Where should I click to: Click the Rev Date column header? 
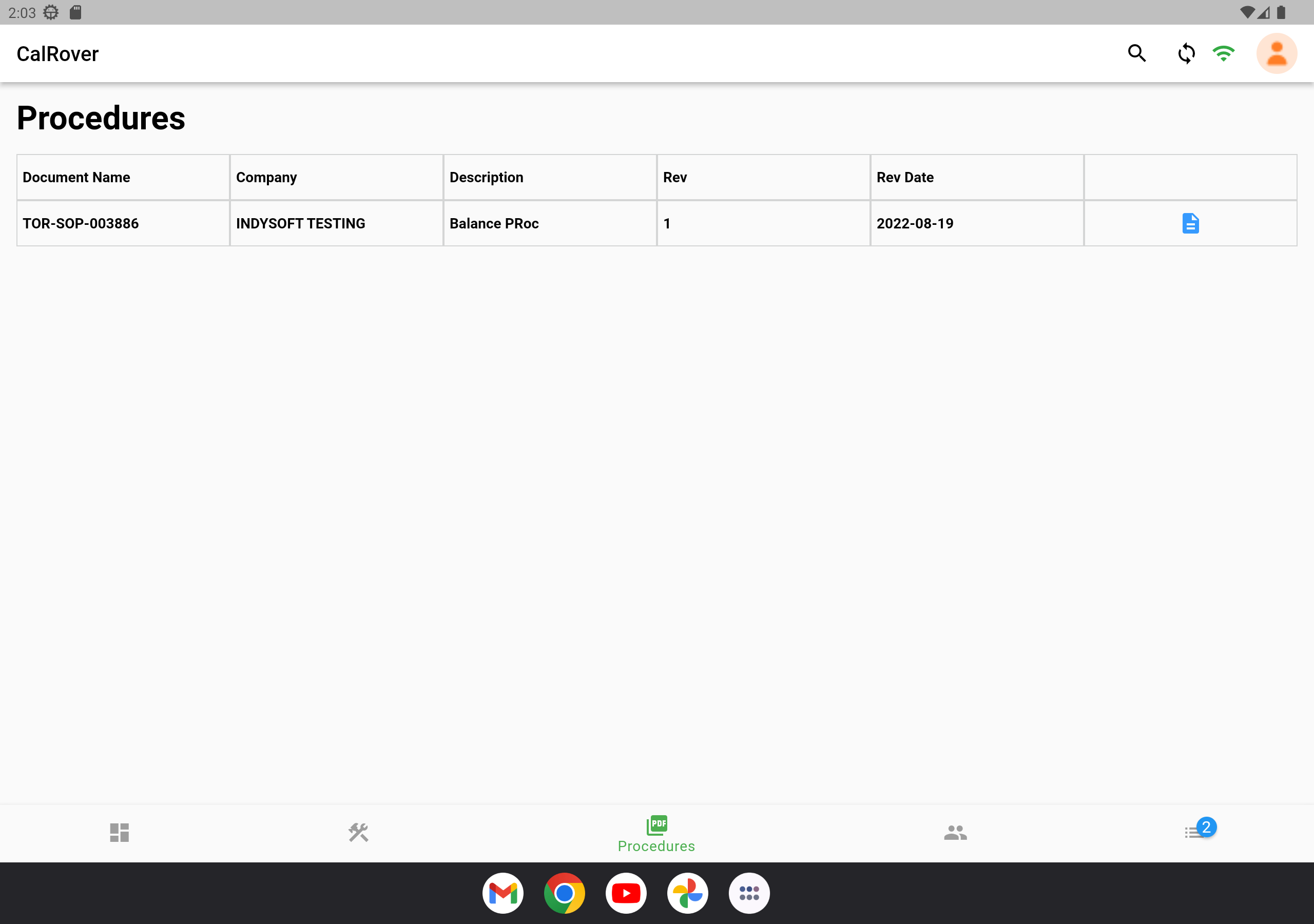pos(905,178)
